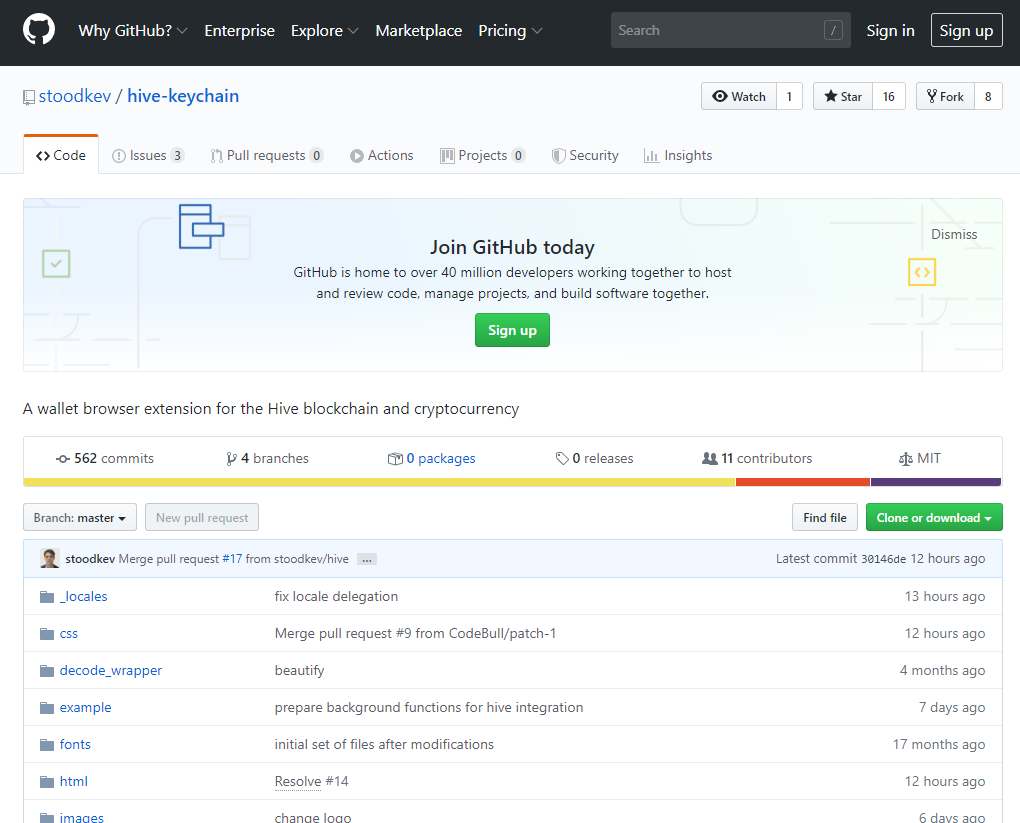Switch to the Code tab

tap(61, 155)
